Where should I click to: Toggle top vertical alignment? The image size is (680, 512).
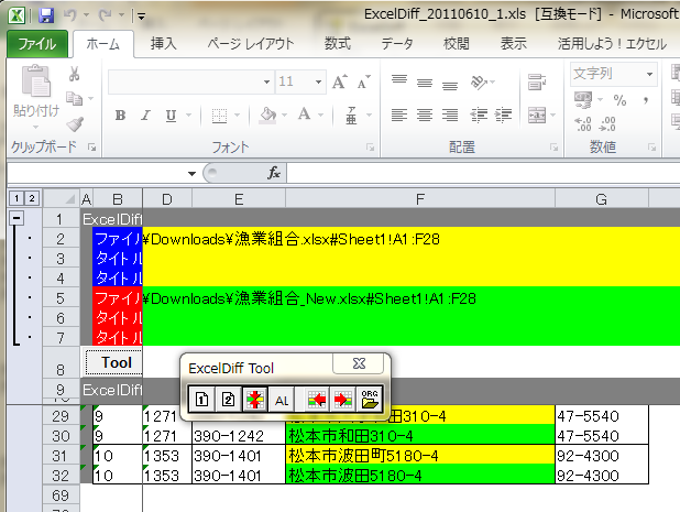coord(399,82)
